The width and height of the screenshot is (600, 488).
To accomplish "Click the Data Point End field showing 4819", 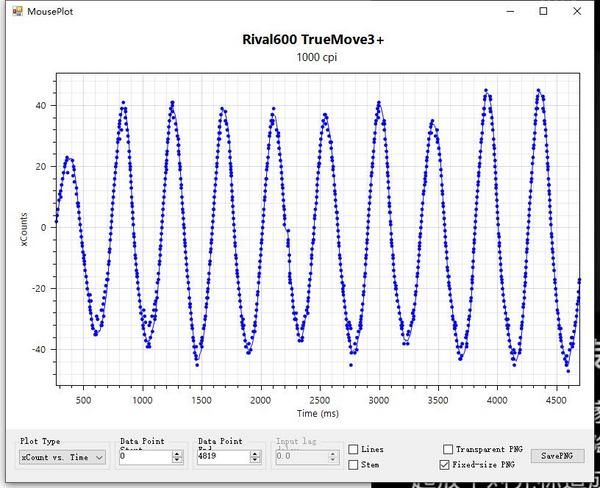I will click(x=223, y=457).
